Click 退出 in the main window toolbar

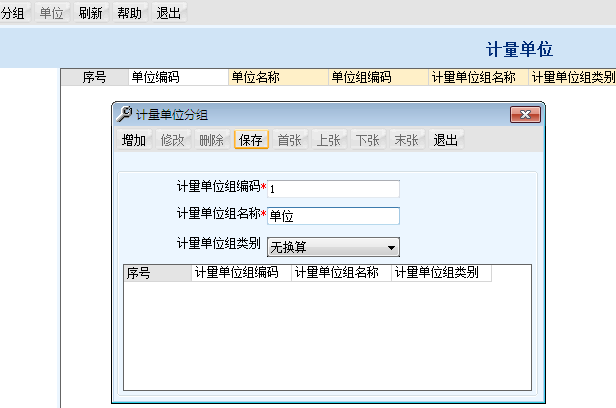[169, 13]
